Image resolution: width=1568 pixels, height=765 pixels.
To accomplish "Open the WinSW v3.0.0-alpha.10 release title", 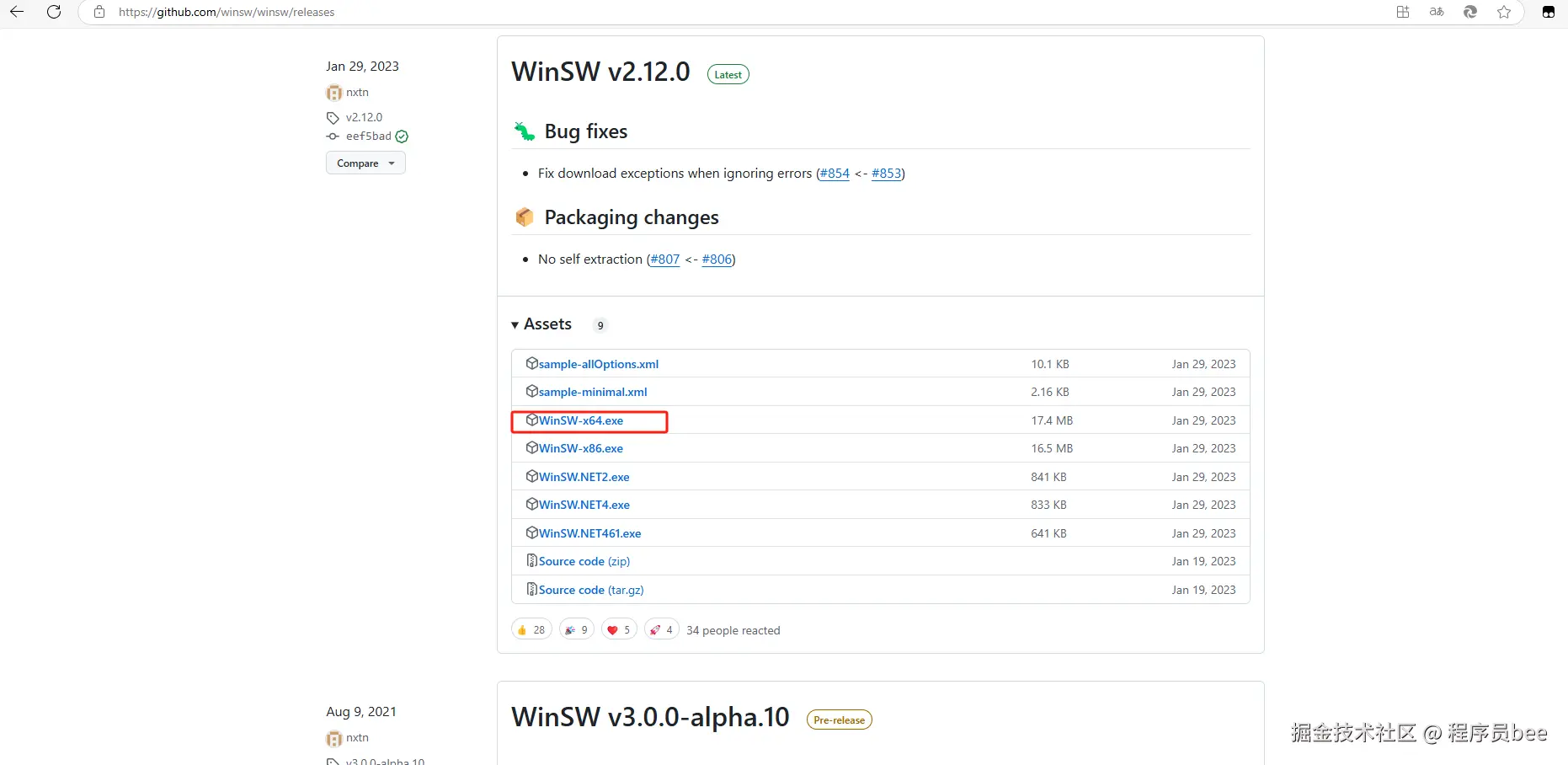I will 650,717.
